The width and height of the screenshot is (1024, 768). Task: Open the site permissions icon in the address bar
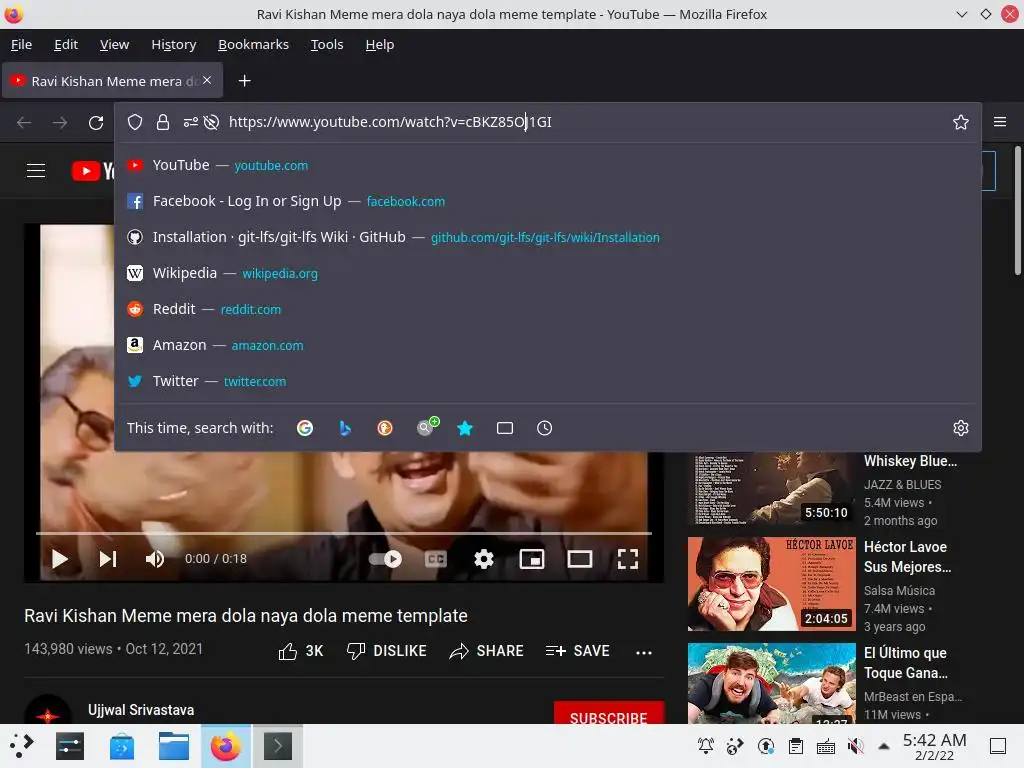190,122
